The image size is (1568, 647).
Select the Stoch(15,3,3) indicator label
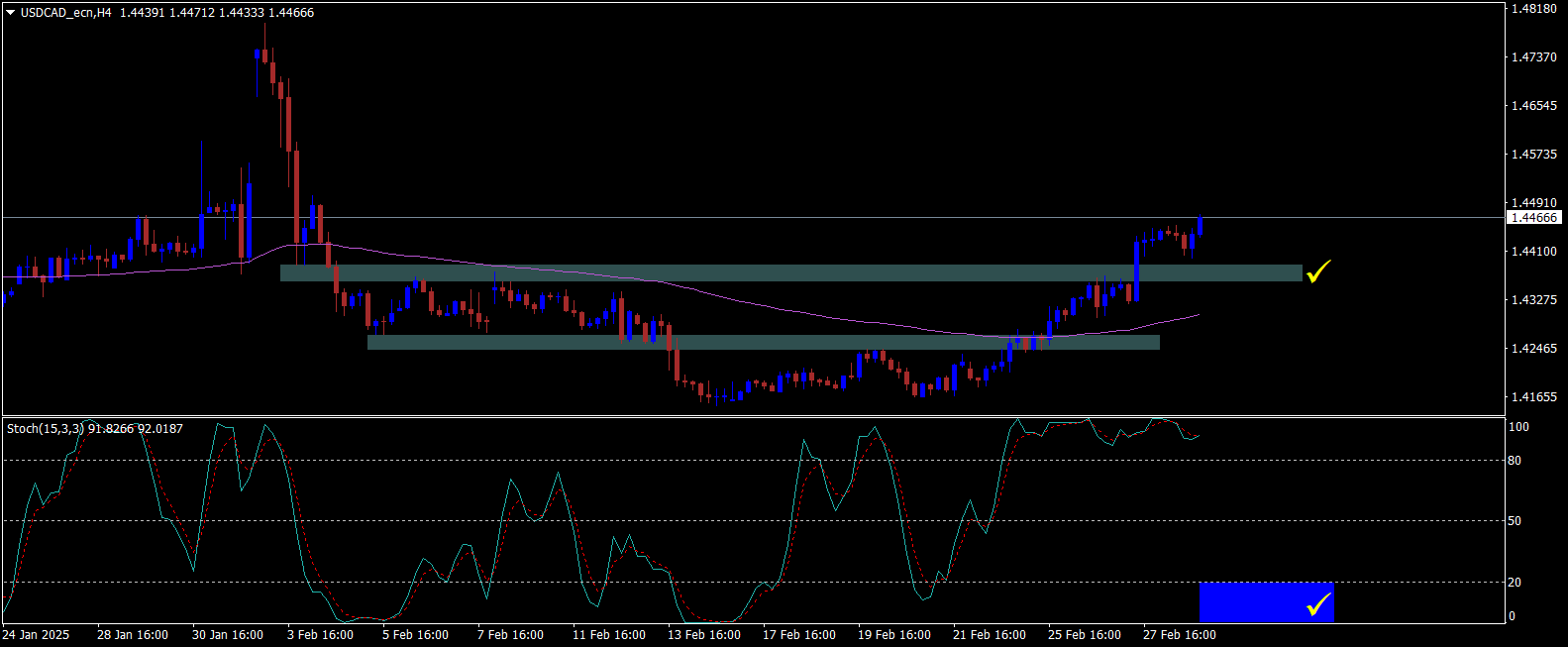click(46, 429)
